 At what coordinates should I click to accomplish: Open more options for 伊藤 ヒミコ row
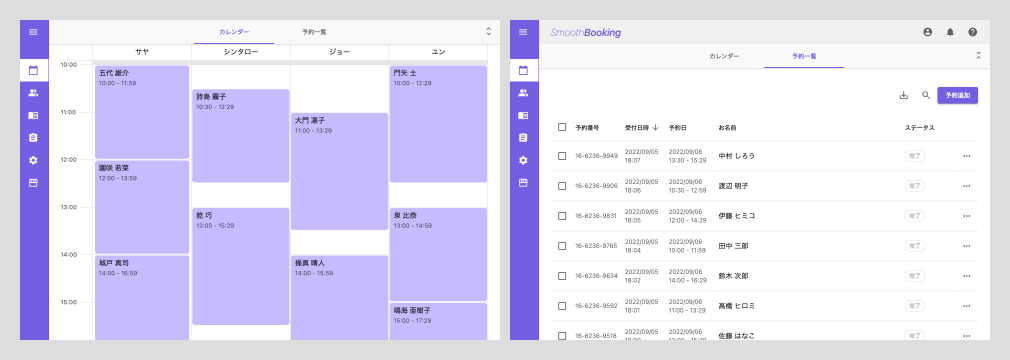click(x=966, y=216)
